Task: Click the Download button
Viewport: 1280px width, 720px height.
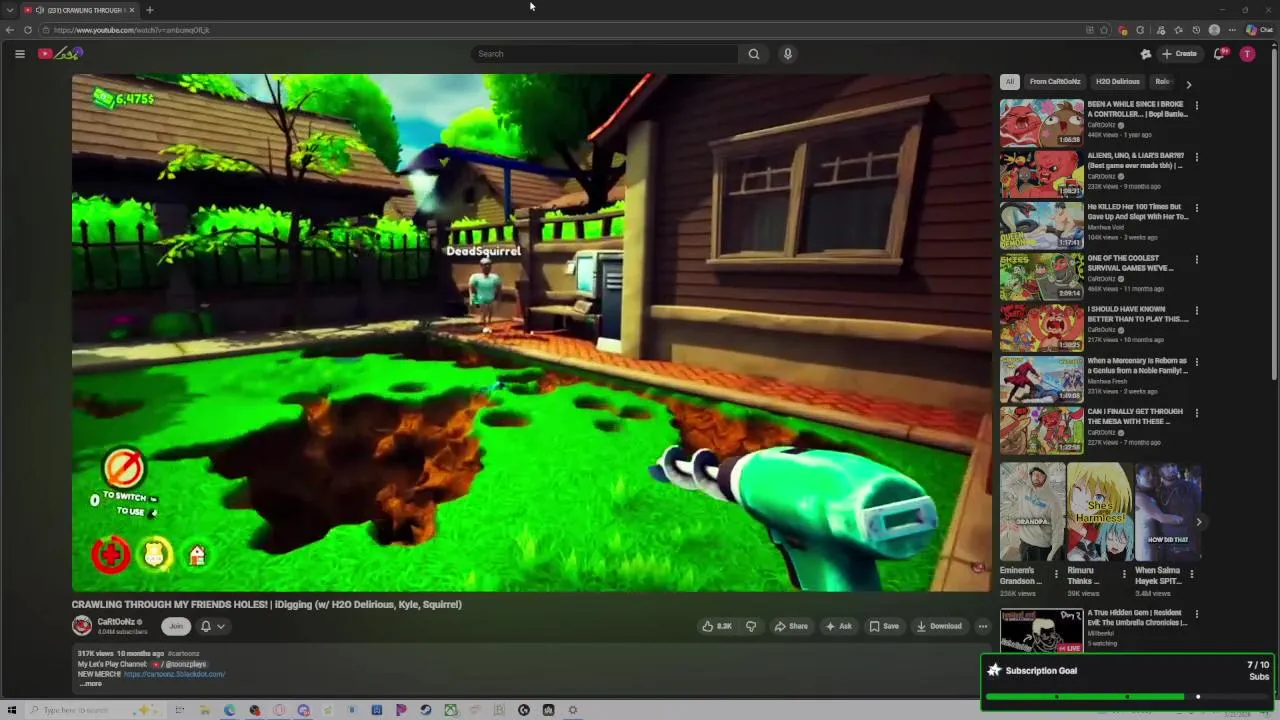Action: point(939,626)
